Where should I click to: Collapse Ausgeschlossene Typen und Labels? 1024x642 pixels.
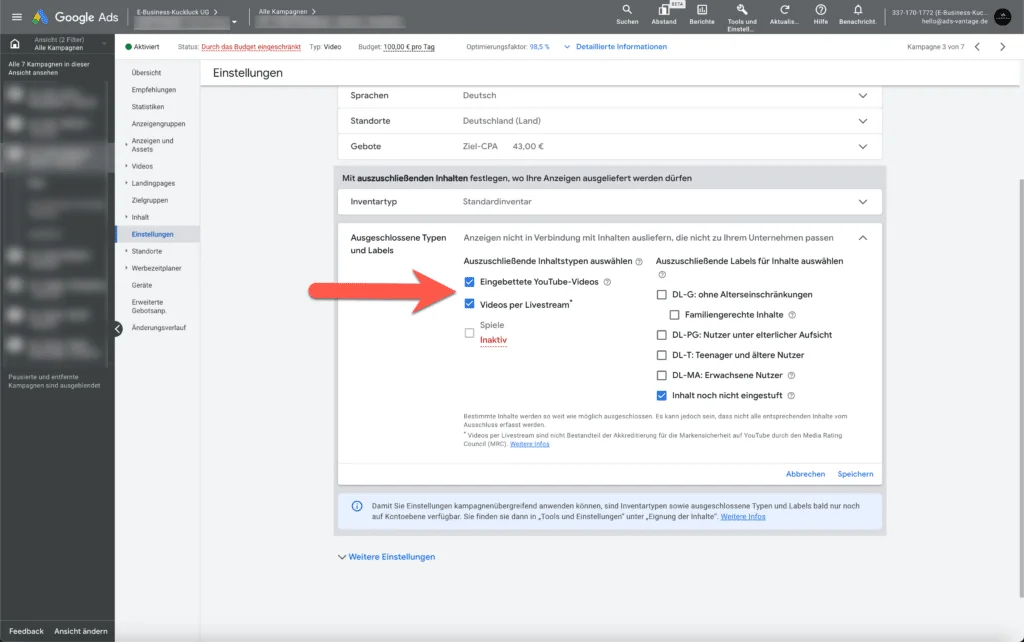pyautogui.click(x=863, y=238)
